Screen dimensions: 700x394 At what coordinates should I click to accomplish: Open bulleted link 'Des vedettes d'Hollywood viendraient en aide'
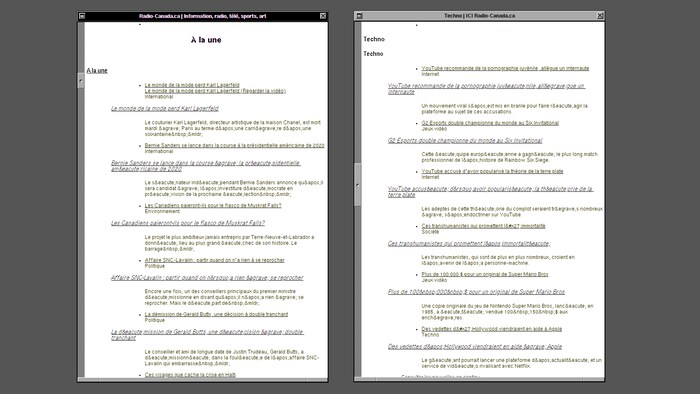492,329
